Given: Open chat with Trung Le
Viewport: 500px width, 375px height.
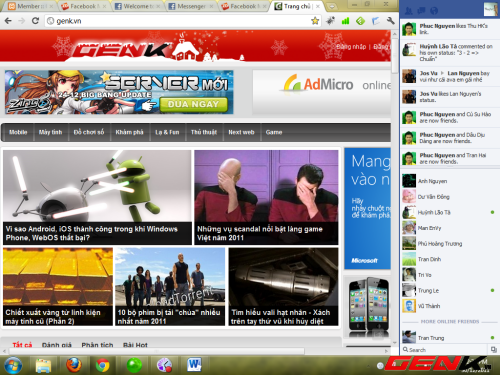Looking at the screenshot, I should pos(450,291).
